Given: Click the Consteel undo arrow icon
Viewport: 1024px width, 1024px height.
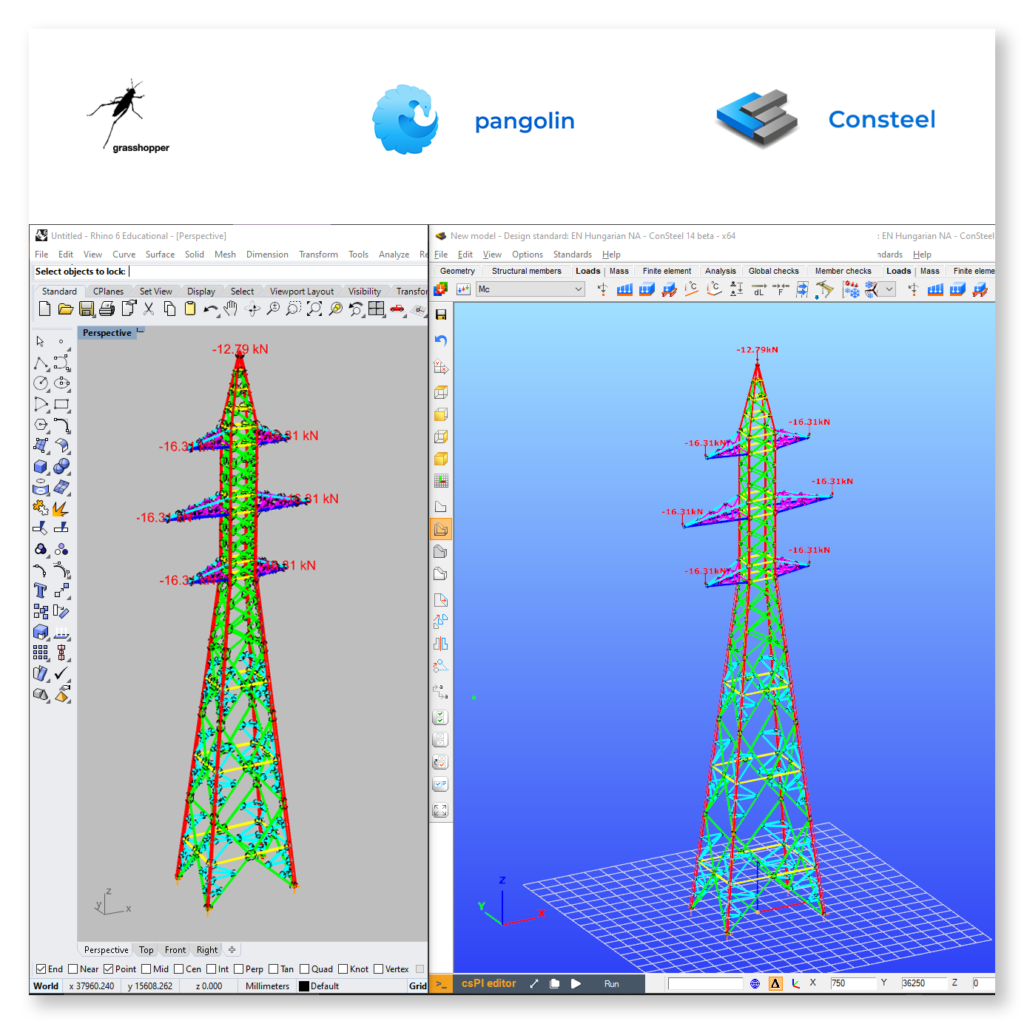Looking at the screenshot, I should [x=441, y=340].
